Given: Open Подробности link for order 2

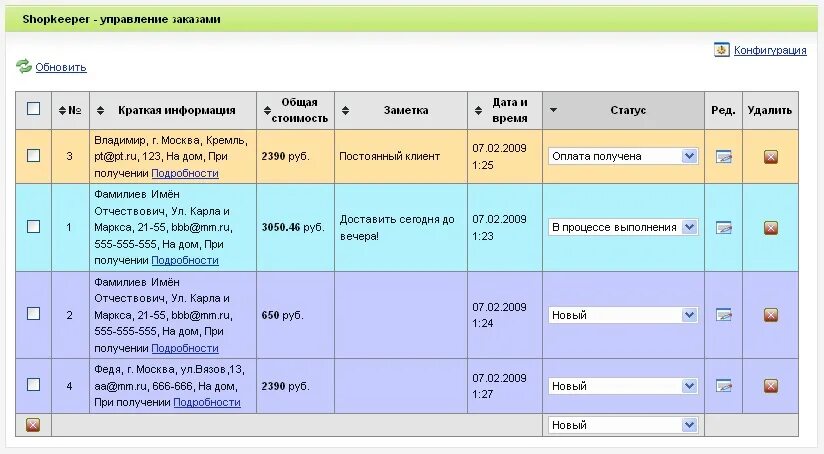Looking at the screenshot, I should [x=185, y=348].
